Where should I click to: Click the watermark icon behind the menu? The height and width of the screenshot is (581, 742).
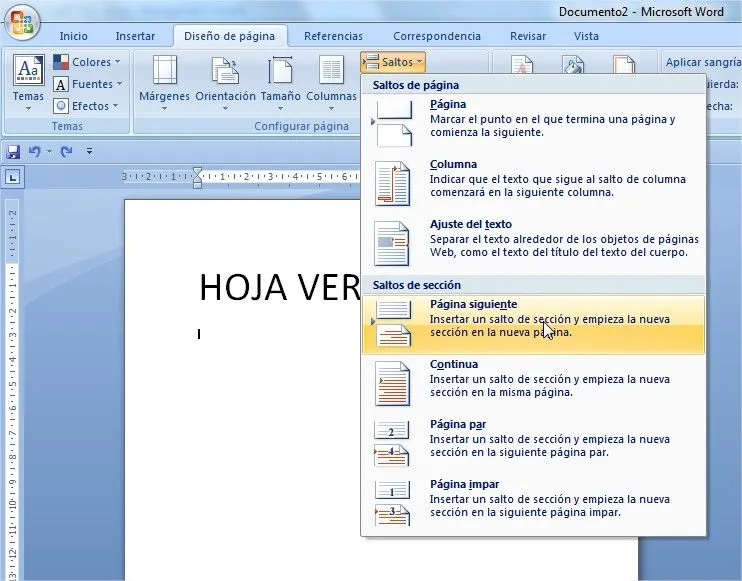[522, 64]
